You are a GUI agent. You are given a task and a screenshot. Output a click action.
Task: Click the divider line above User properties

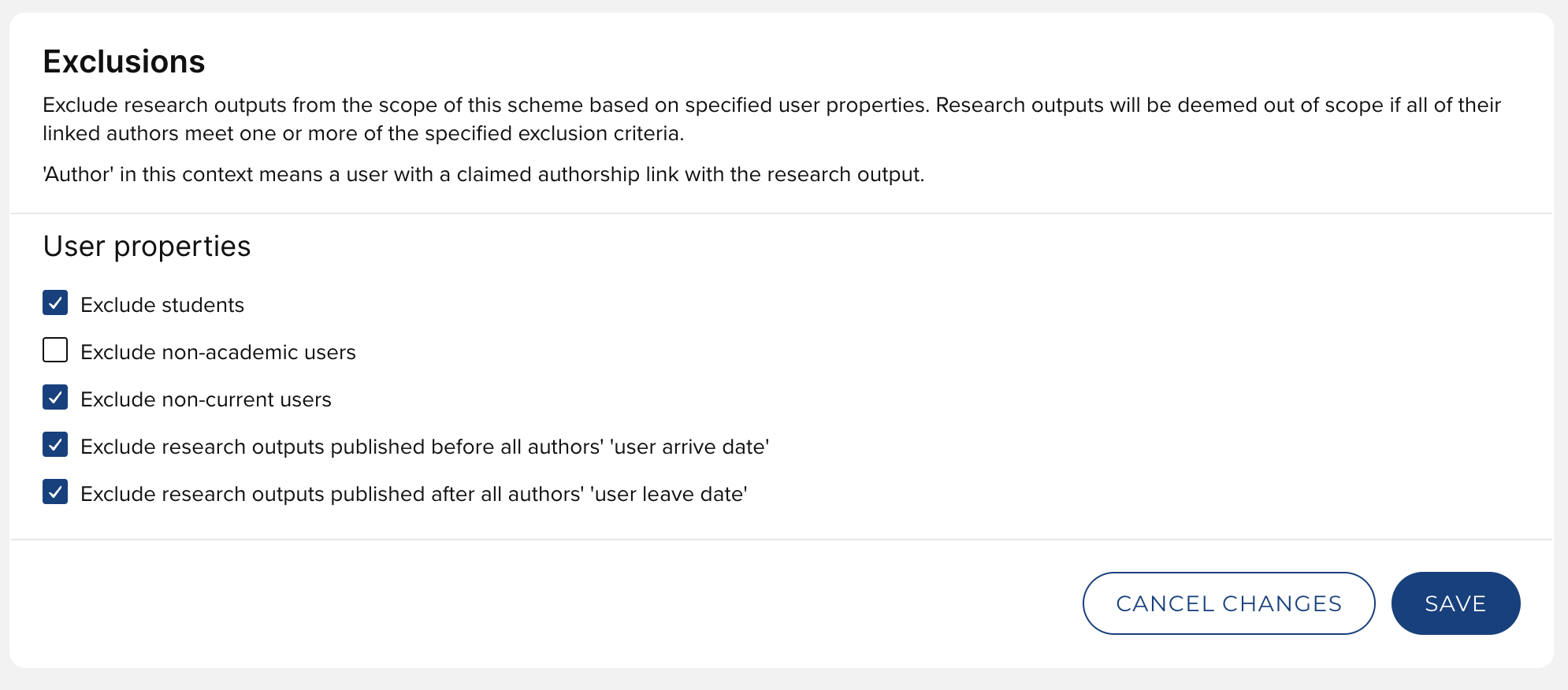coord(782,213)
